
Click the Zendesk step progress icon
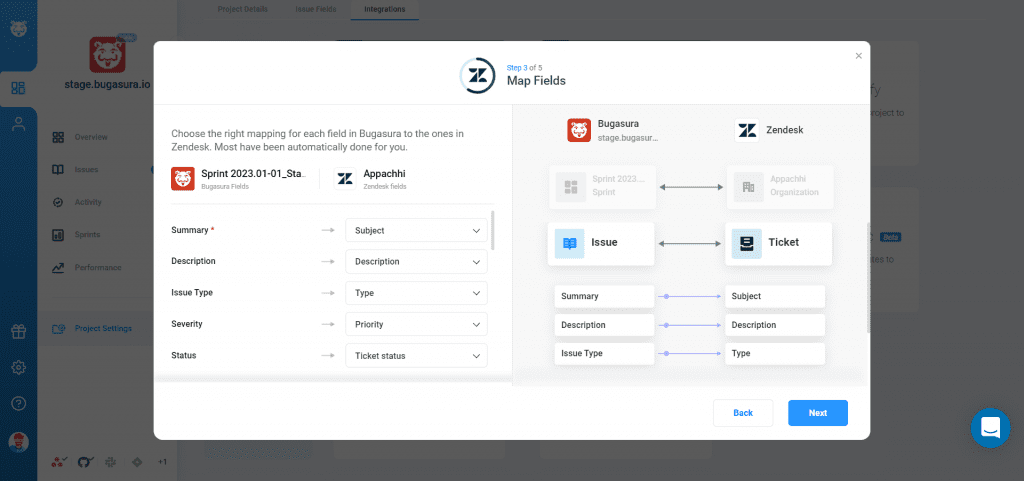[x=477, y=75]
